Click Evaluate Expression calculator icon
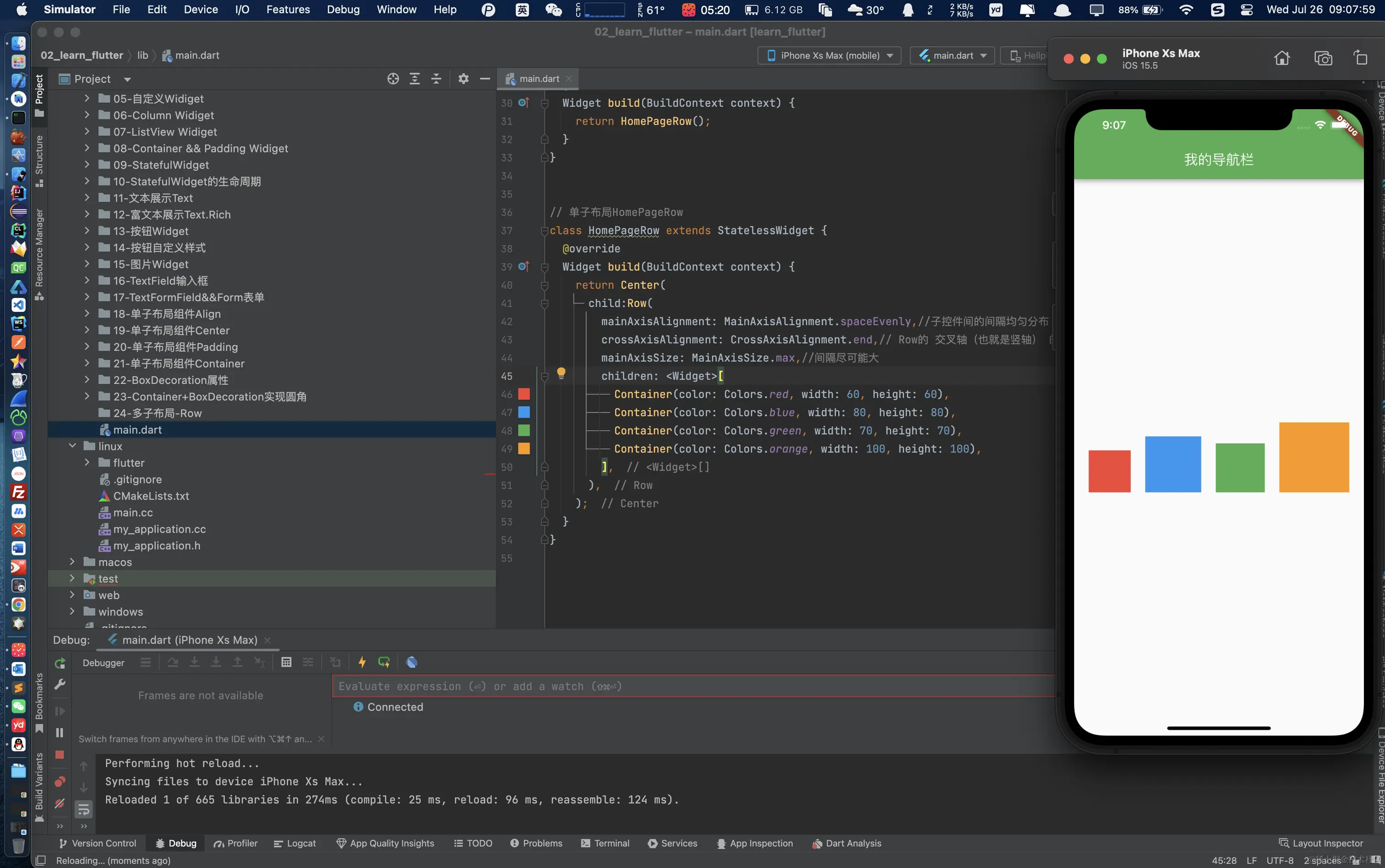This screenshot has width=1385, height=868. [286, 662]
